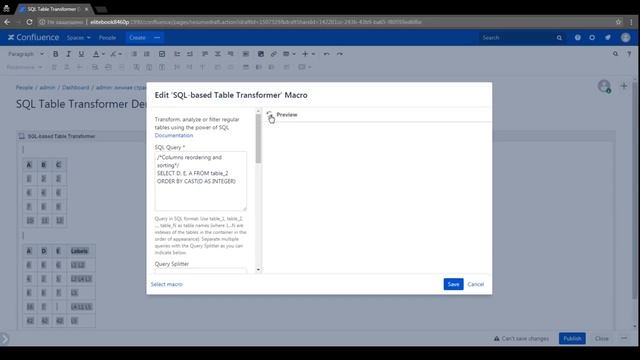Viewport: 640px width, 360px height.
Task: Click the Query Splitter input field
Action: point(200,271)
